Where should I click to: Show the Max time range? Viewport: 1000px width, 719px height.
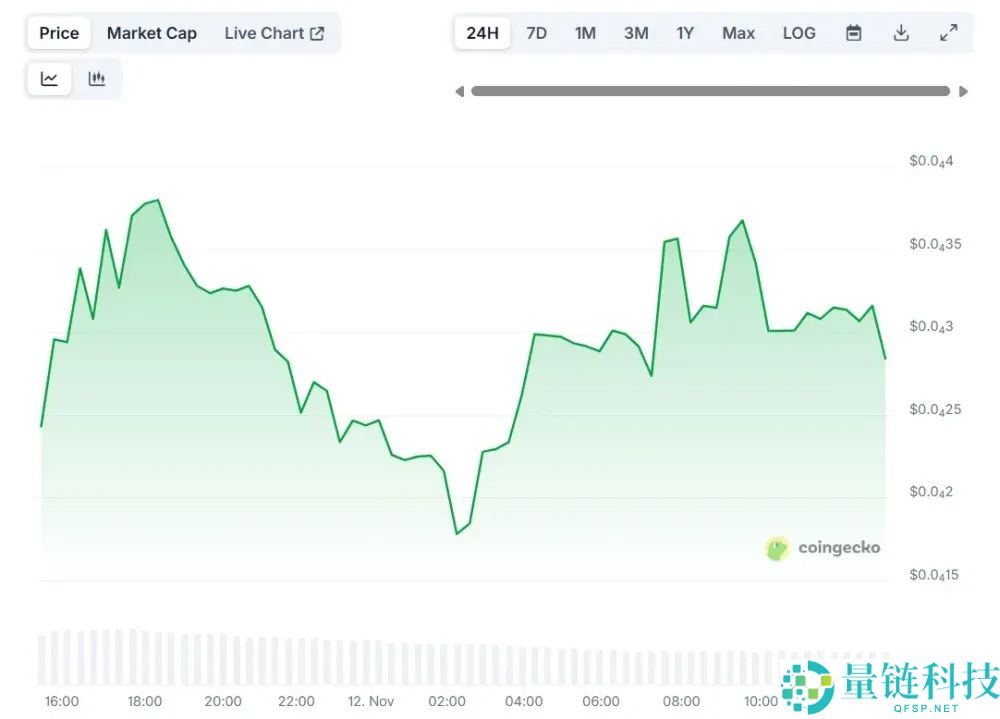[738, 33]
